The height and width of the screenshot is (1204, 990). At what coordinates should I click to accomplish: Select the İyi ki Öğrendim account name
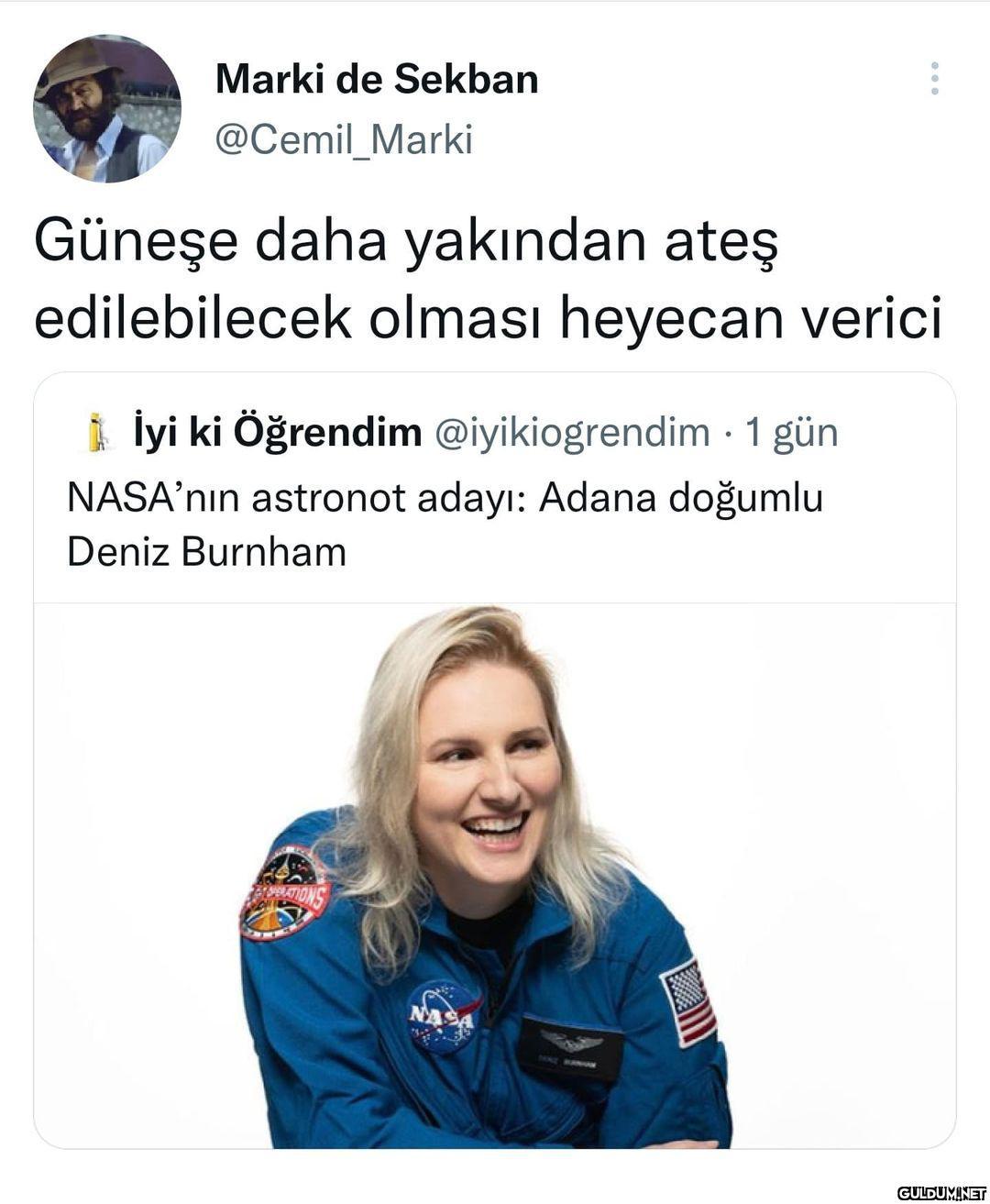pos(278,433)
